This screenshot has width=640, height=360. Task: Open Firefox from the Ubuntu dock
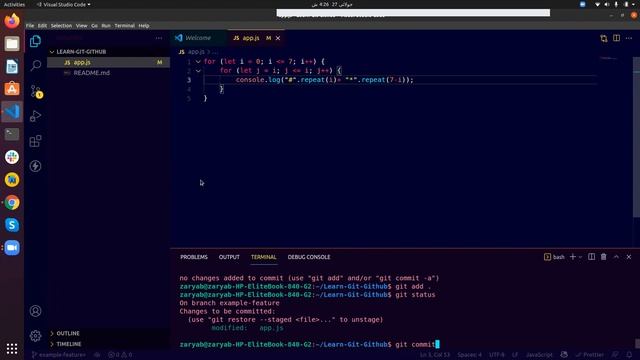12,20
